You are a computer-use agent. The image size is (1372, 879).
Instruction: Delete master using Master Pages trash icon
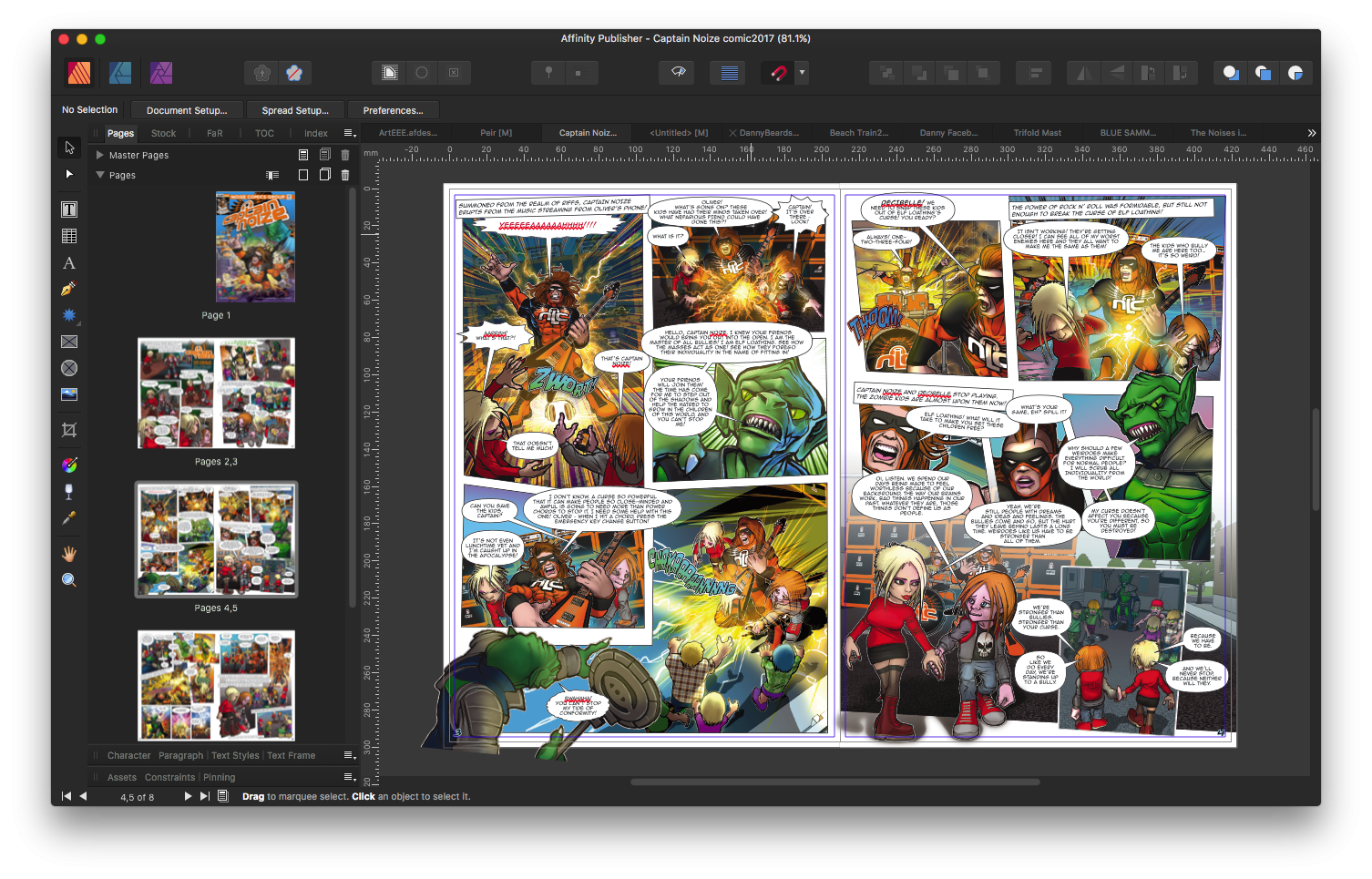(345, 155)
